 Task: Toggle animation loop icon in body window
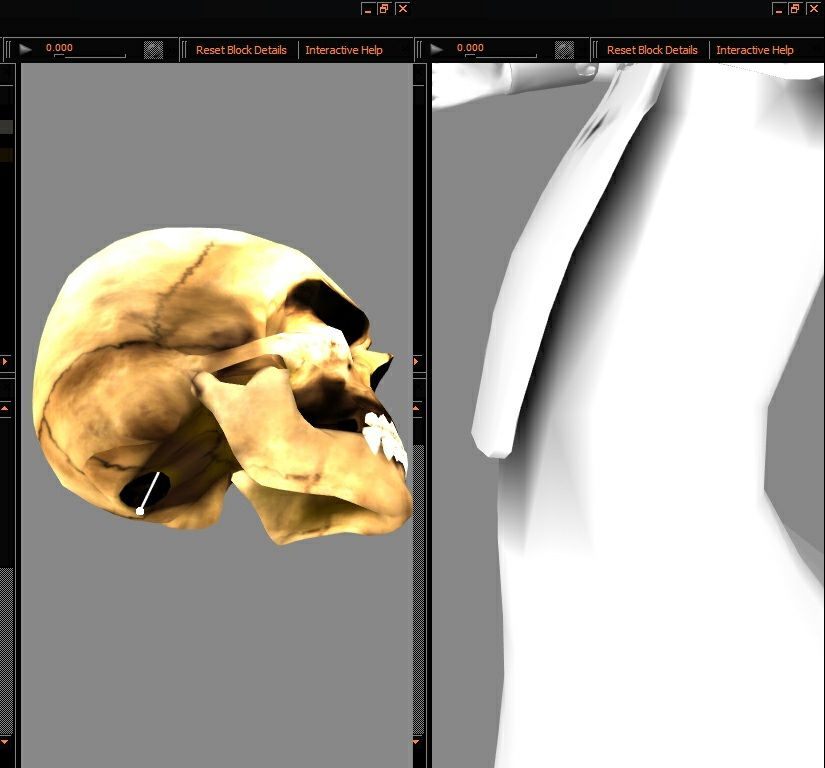click(x=564, y=50)
